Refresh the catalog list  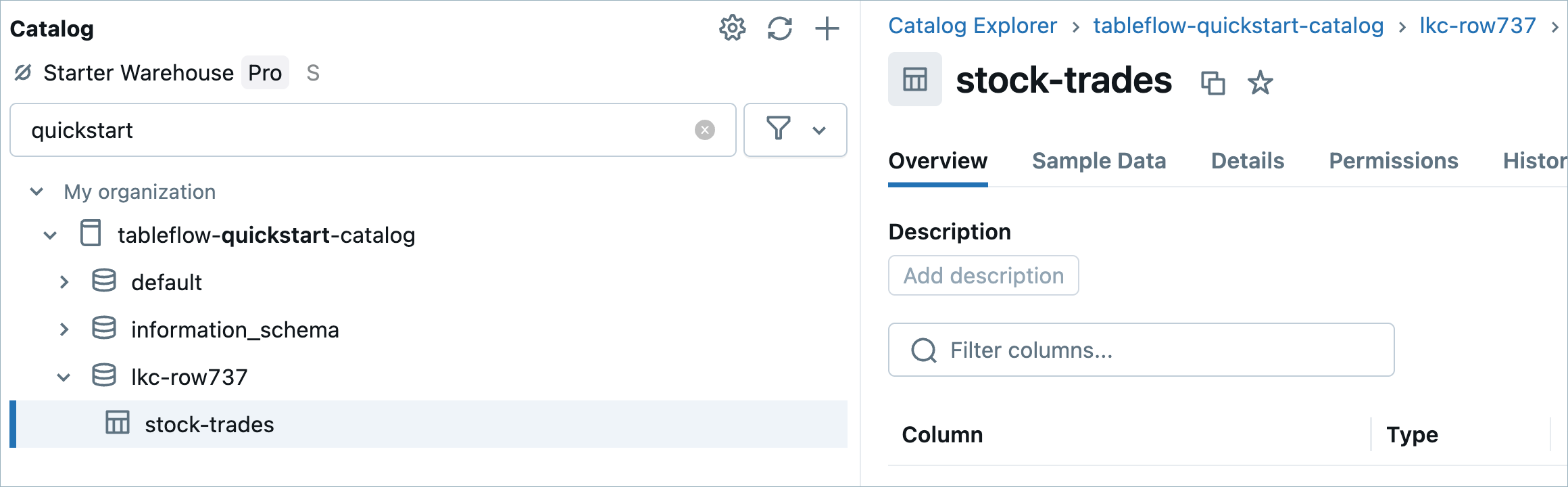point(779,28)
